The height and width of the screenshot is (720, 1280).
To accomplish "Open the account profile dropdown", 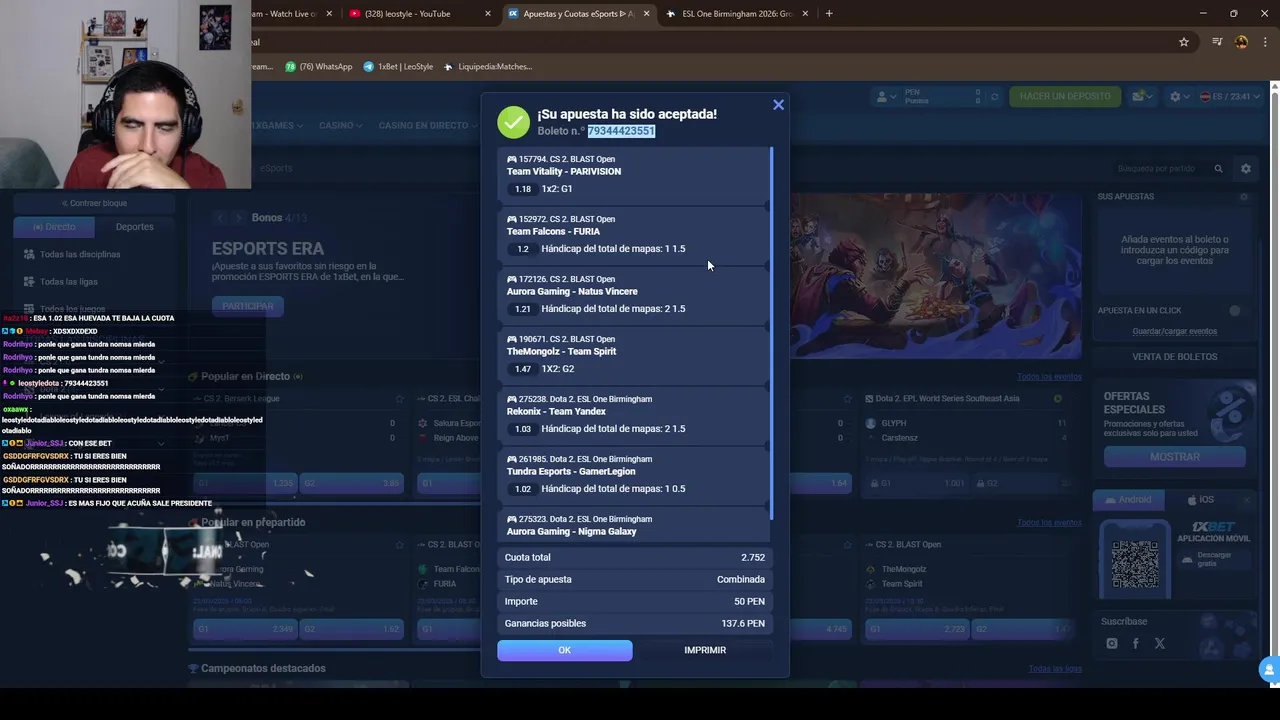I will 886,97.
